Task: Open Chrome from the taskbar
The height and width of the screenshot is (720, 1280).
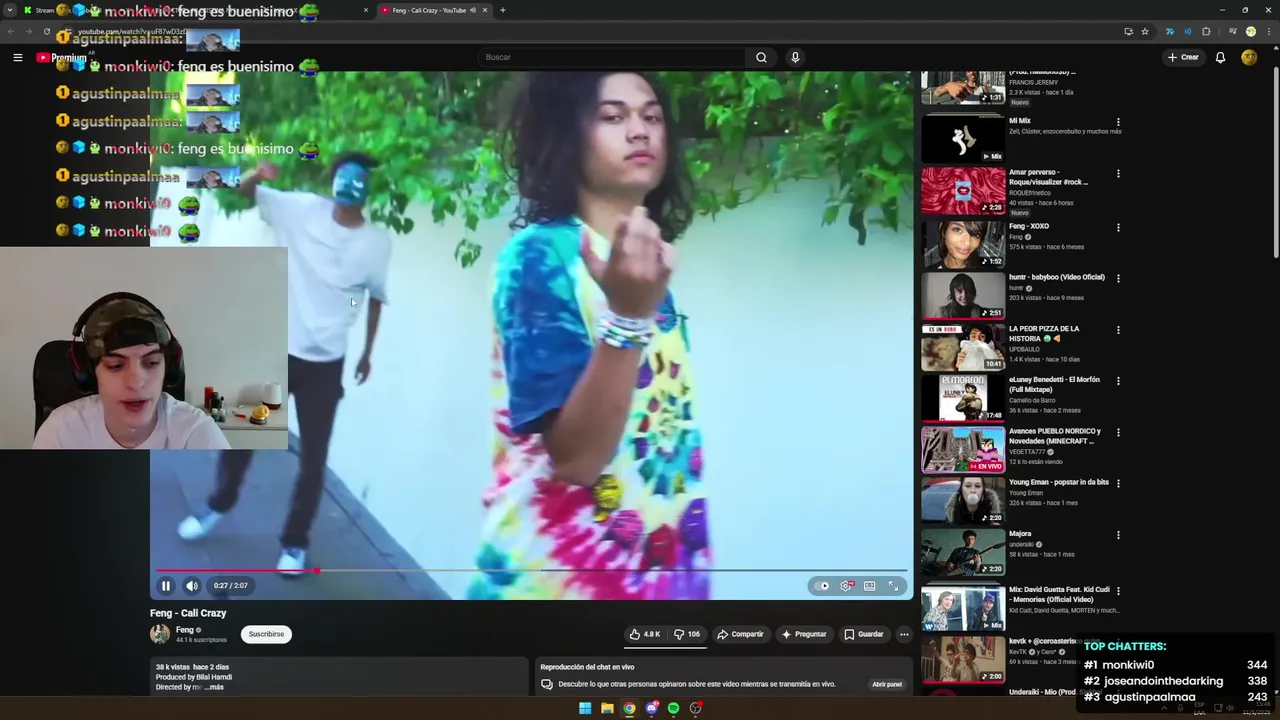Action: tap(629, 708)
